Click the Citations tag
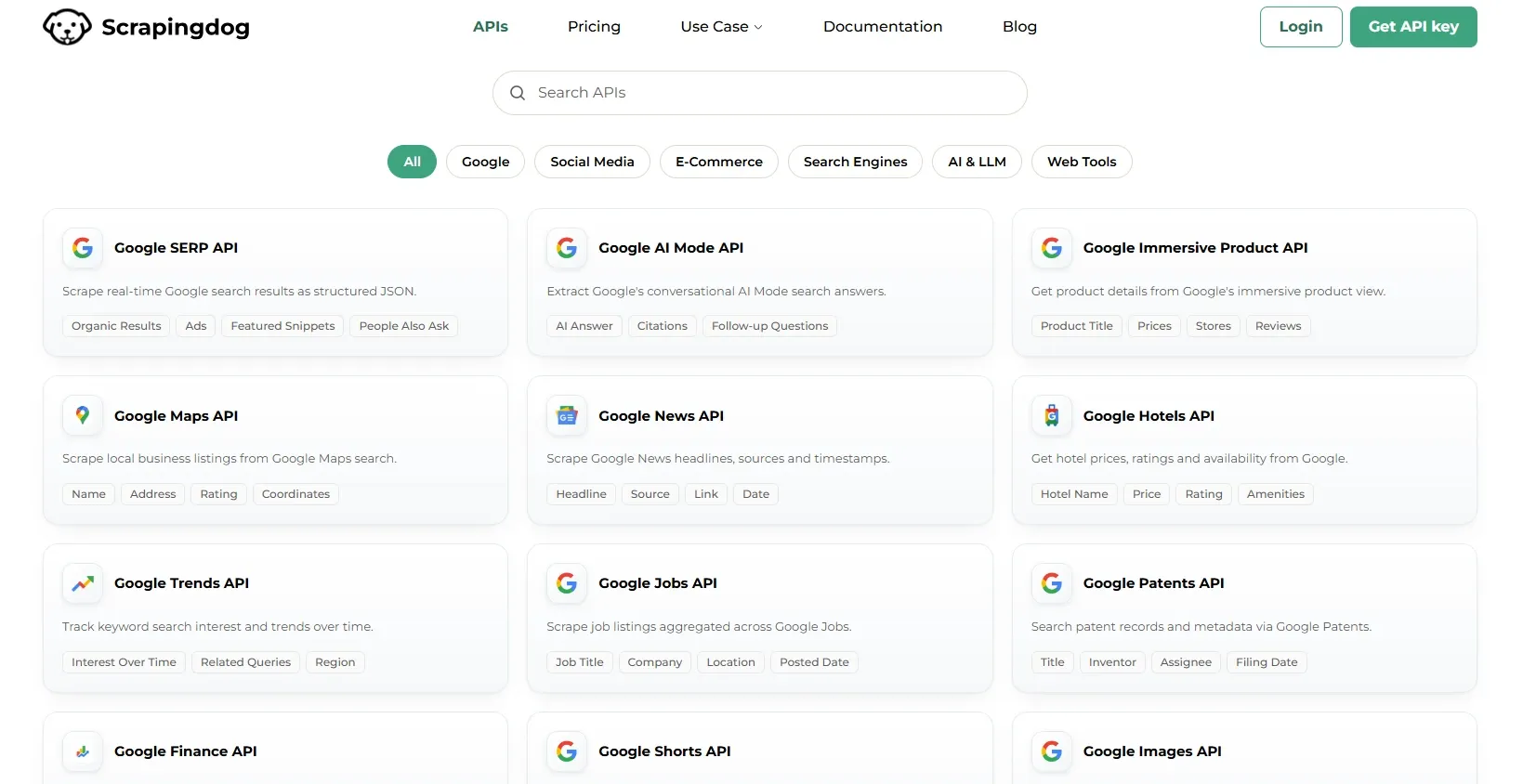Image resolution: width=1536 pixels, height=784 pixels. click(663, 326)
